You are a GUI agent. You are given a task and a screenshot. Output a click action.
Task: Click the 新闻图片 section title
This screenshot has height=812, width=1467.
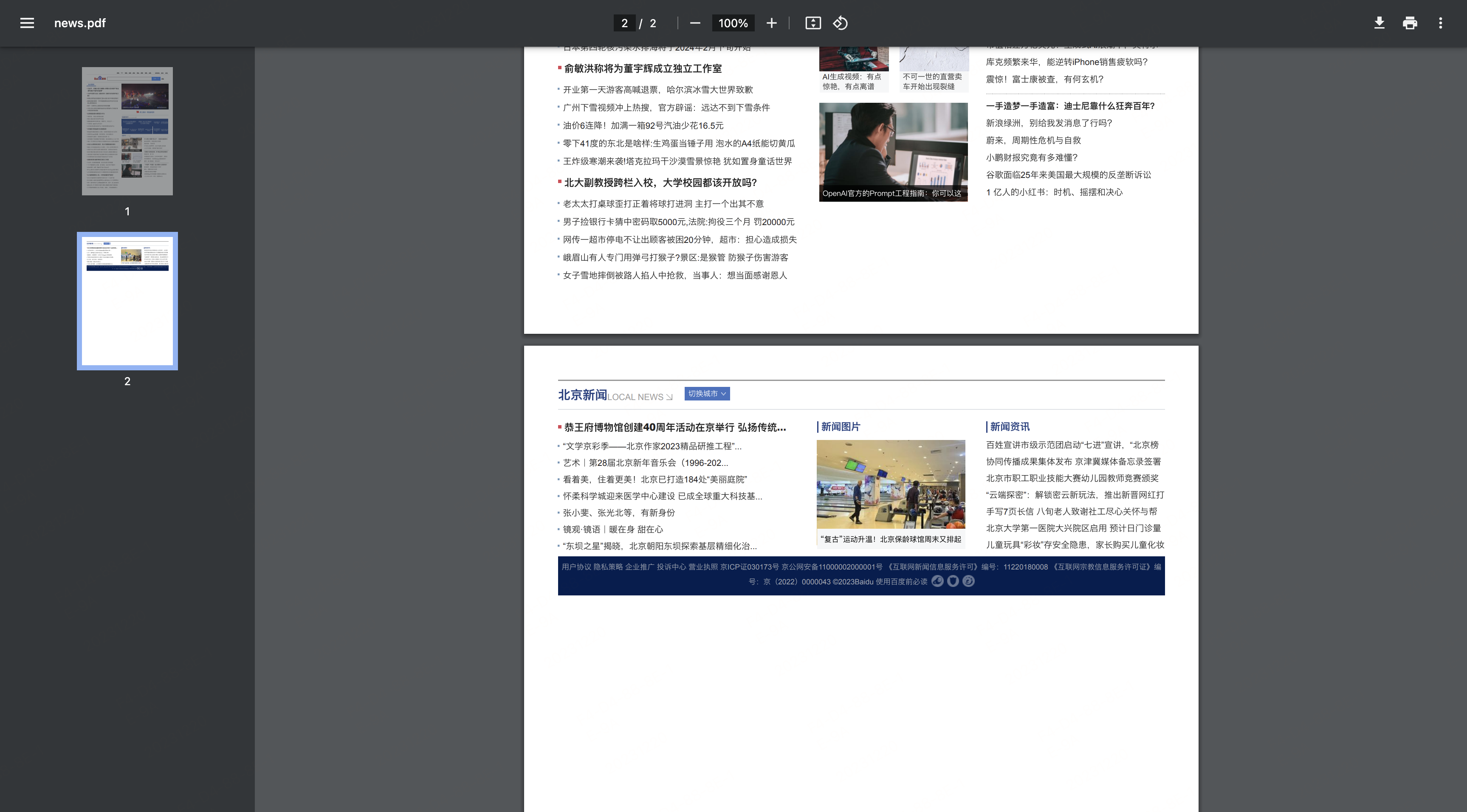click(x=840, y=426)
